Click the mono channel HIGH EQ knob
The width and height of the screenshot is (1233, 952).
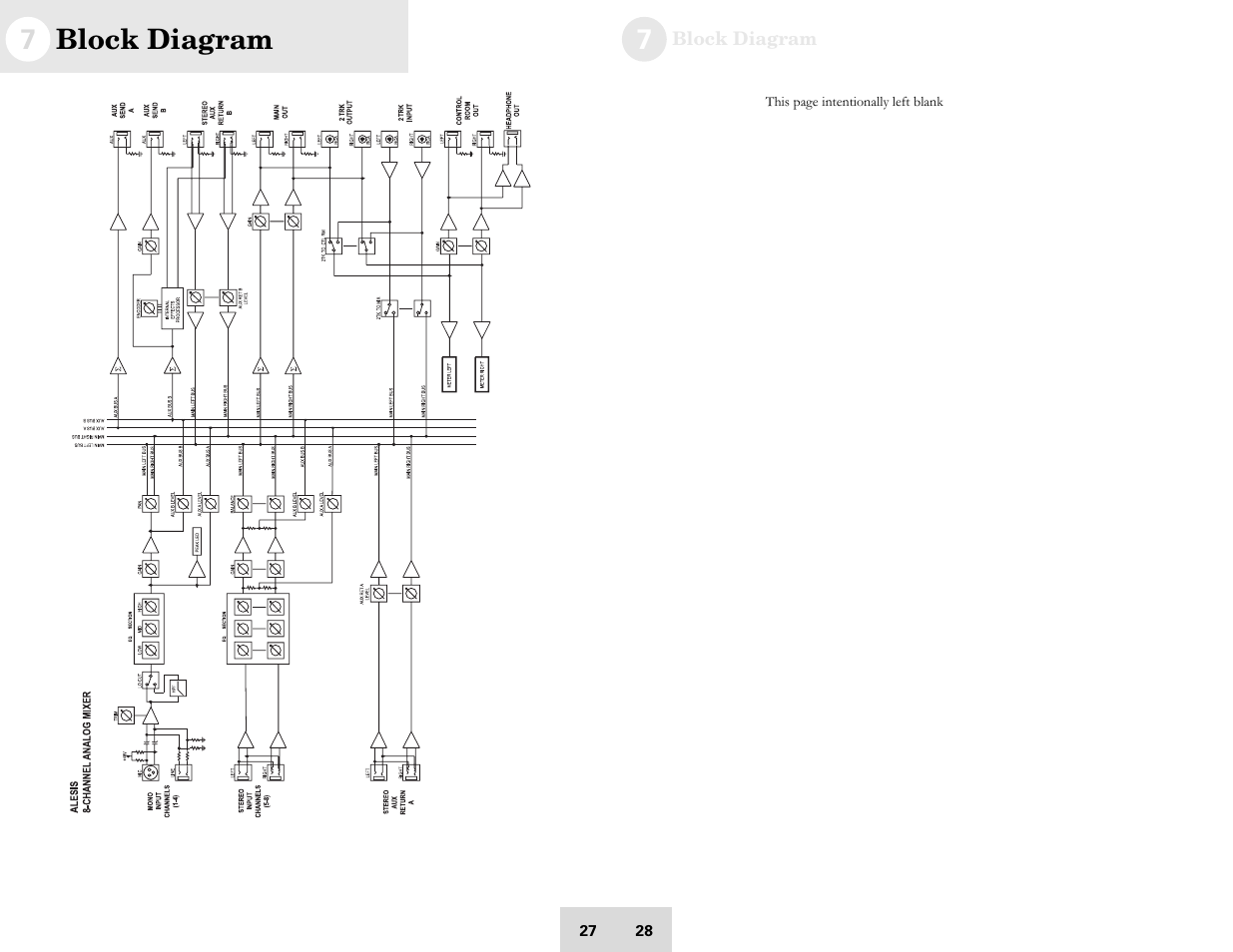click(x=151, y=606)
